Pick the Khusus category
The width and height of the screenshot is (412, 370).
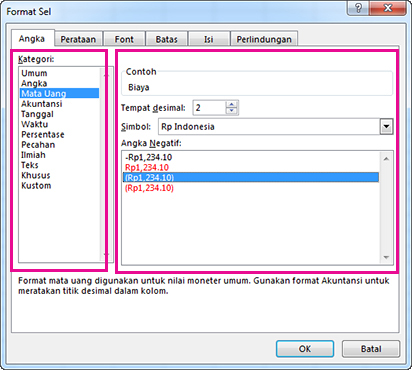click(x=59, y=175)
